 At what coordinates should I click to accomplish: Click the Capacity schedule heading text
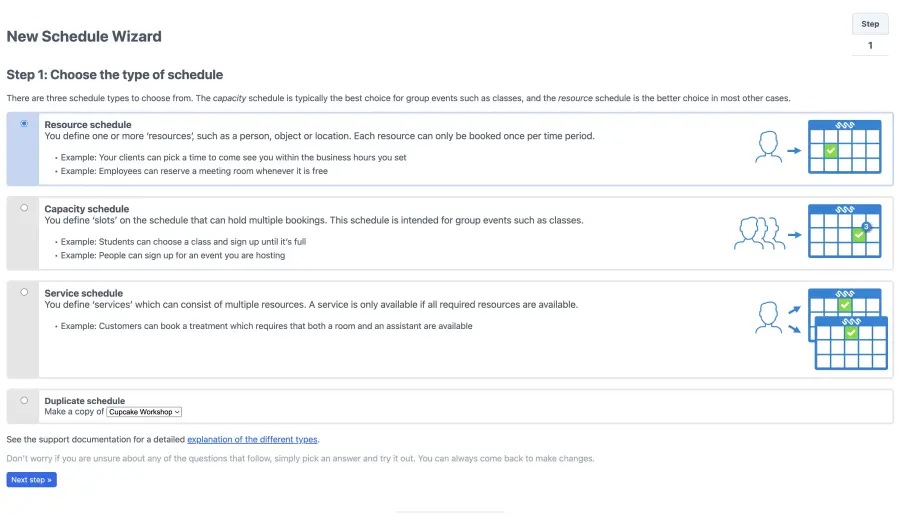tap(87, 209)
